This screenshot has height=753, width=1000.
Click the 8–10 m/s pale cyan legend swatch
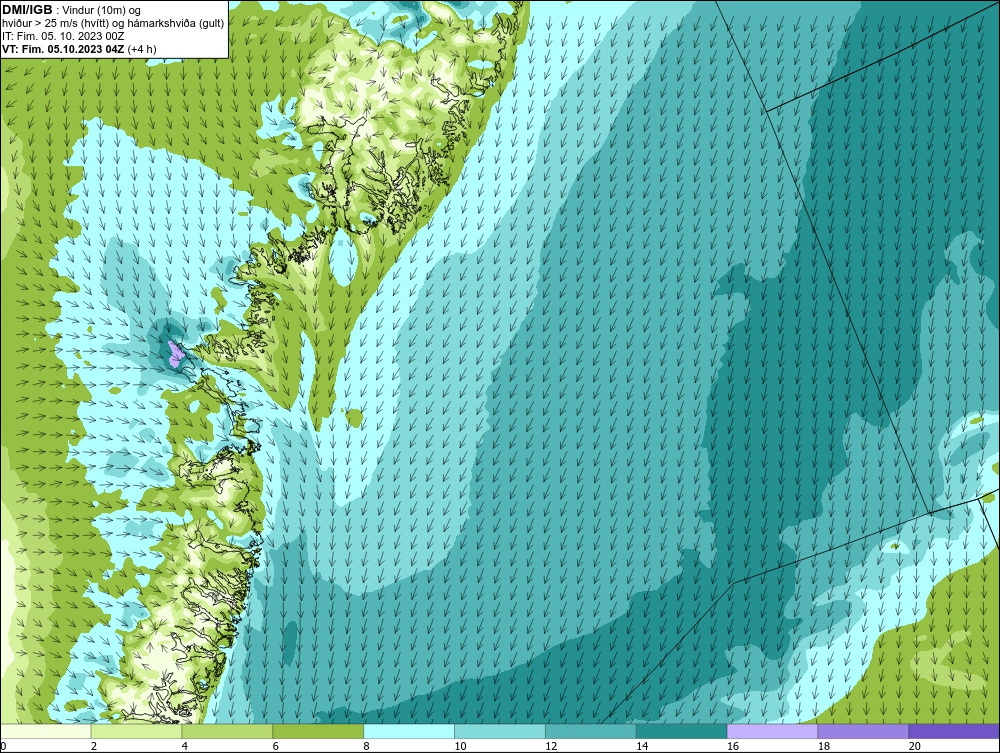(409, 731)
